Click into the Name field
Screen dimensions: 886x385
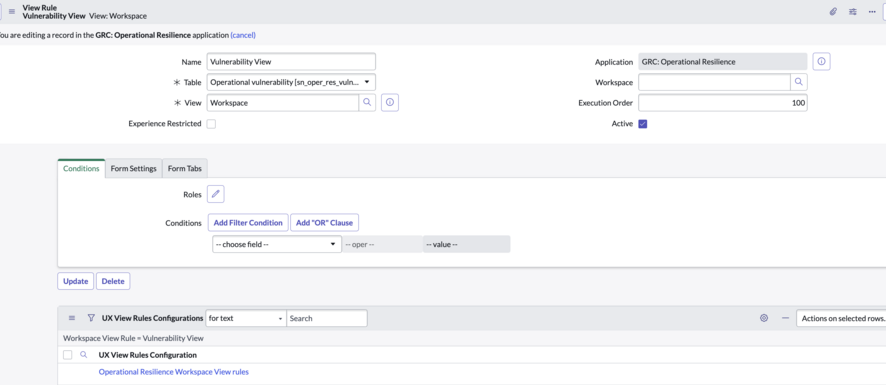coord(291,62)
